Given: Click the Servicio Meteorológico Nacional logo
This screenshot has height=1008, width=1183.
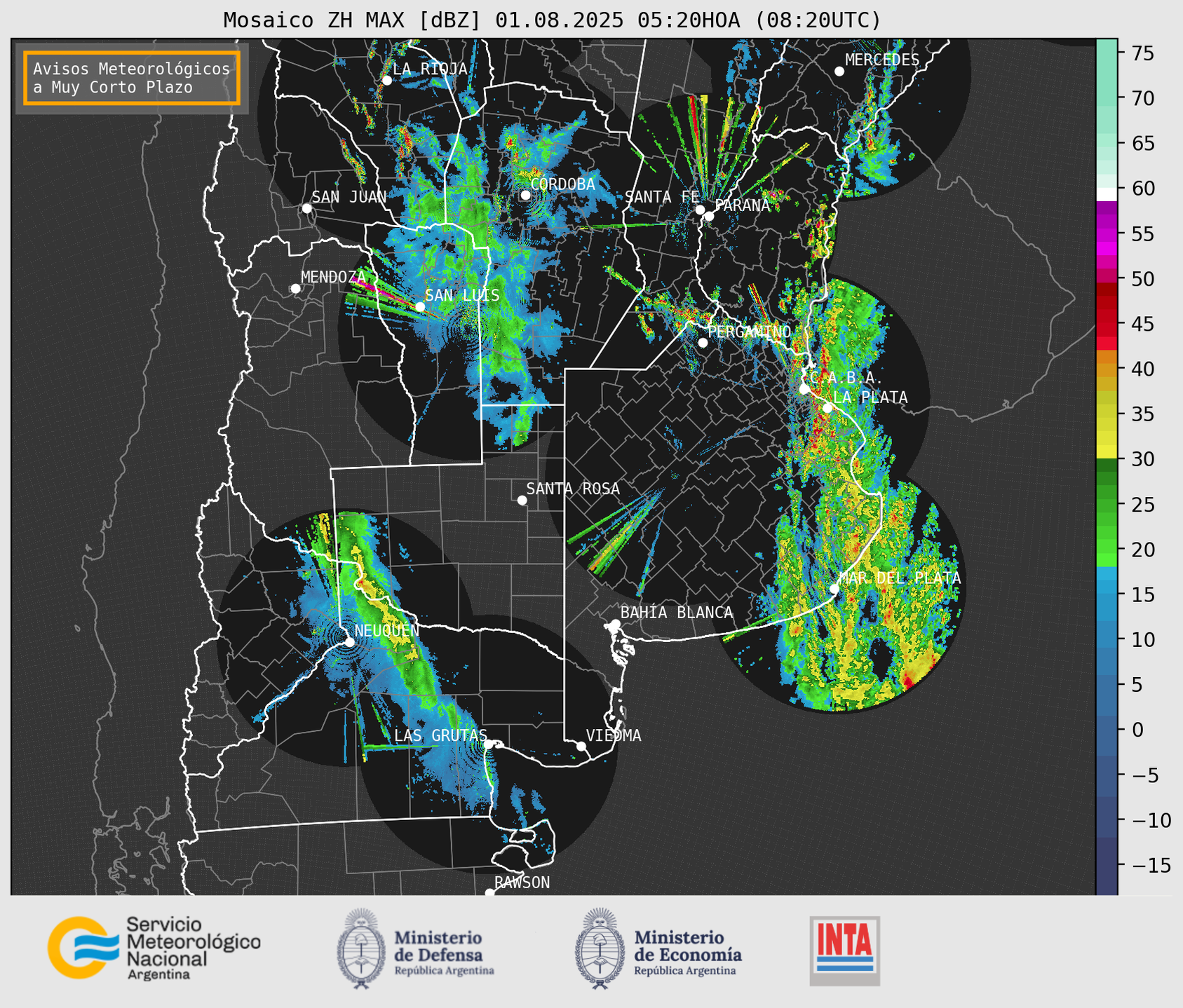Looking at the screenshot, I should (154, 948).
